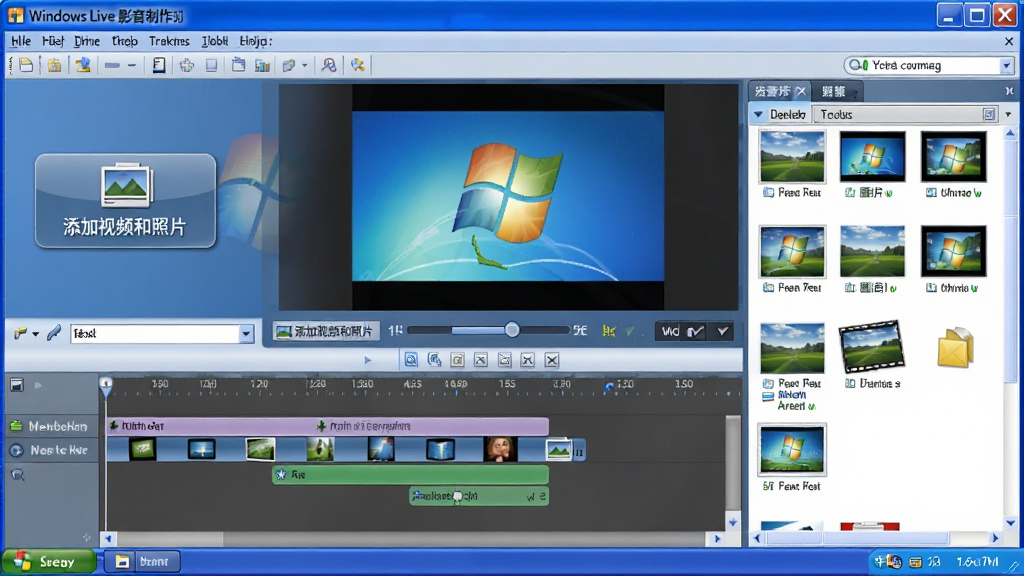Image resolution: width=1024 pixels, height=576 pixels.
Task: Toggle the checkbox icon next to 'Wd'
Action: coord(696,332)
